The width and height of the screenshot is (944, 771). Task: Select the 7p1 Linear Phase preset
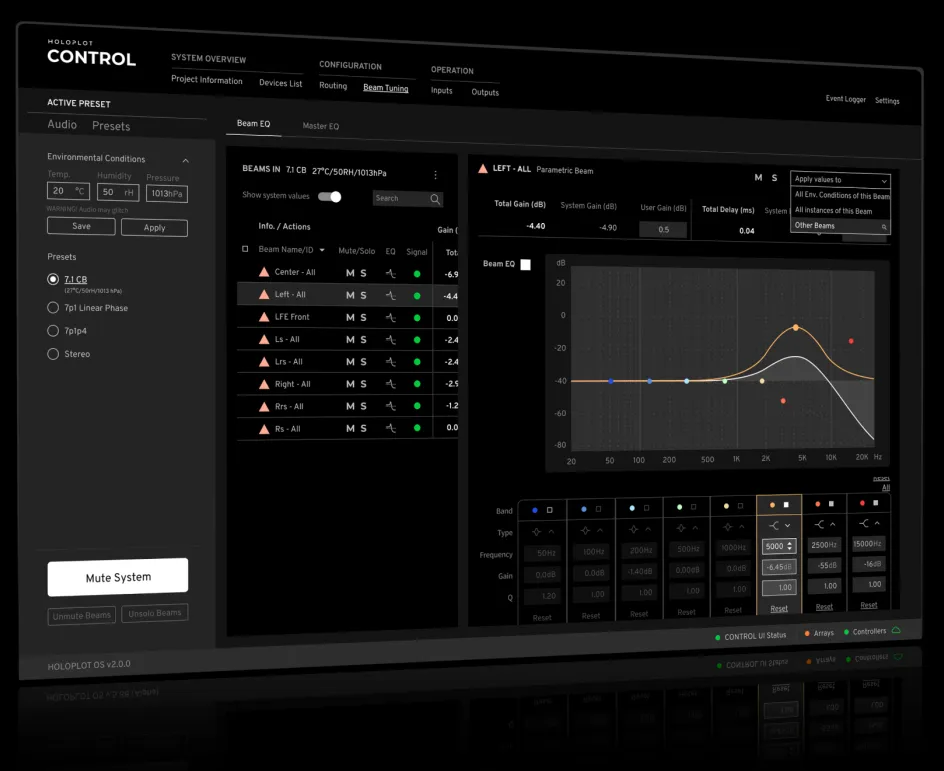pyautogui.click(x=53, y=308)
